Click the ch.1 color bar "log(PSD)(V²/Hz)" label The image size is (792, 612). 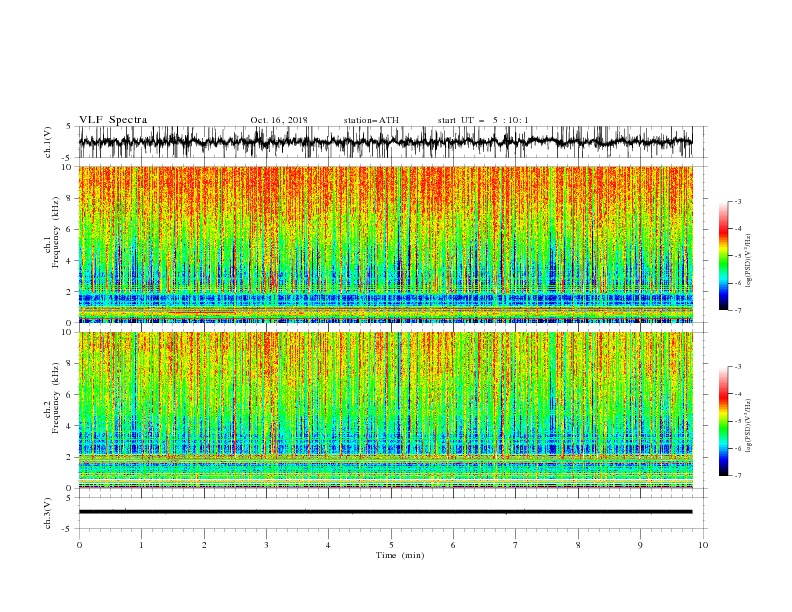coord(748,261)
